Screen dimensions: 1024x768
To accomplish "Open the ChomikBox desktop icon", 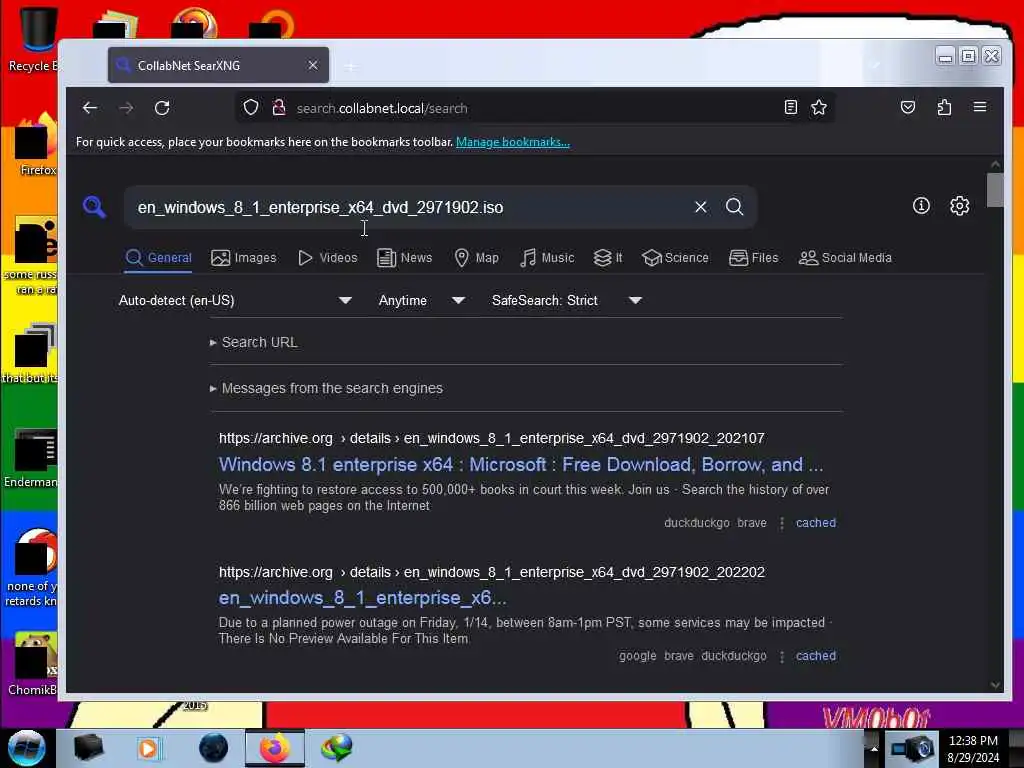I will (33, 664).
